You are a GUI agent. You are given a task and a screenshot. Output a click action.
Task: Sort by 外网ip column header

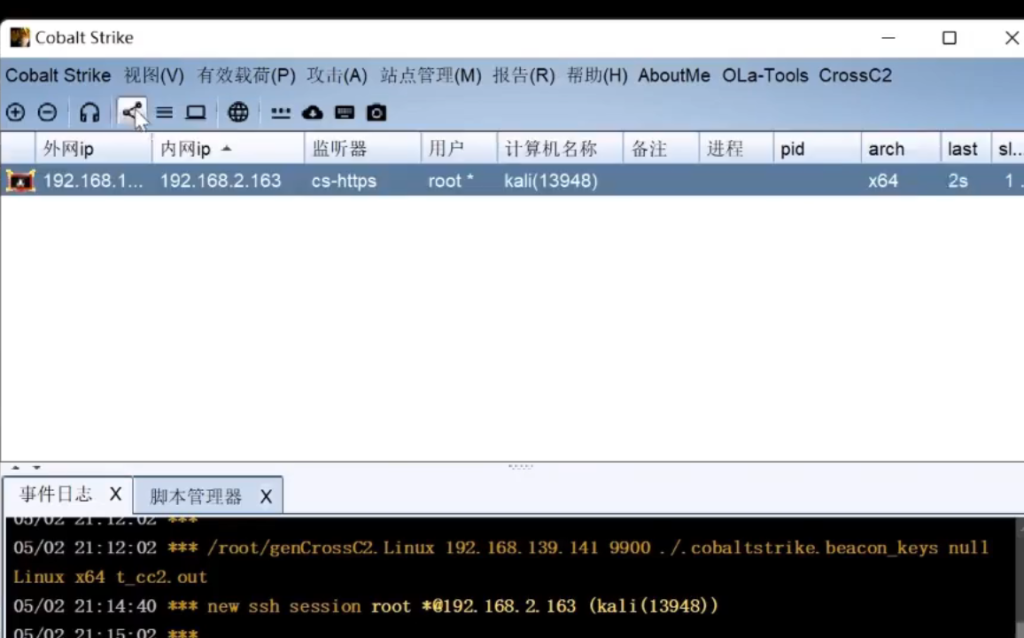(93, 149)
